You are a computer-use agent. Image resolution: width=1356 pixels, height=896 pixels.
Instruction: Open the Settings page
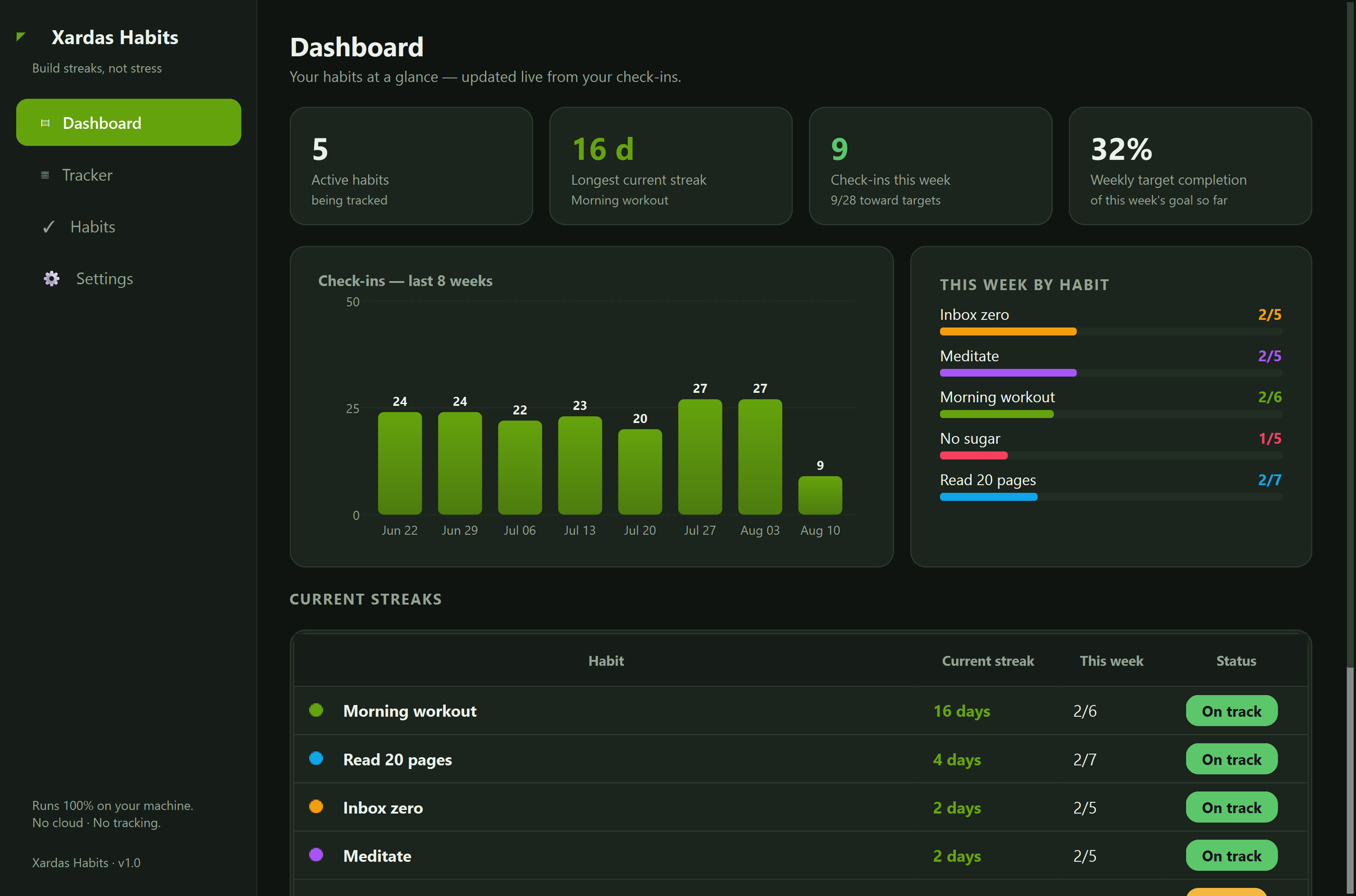[x=128, y=278]
